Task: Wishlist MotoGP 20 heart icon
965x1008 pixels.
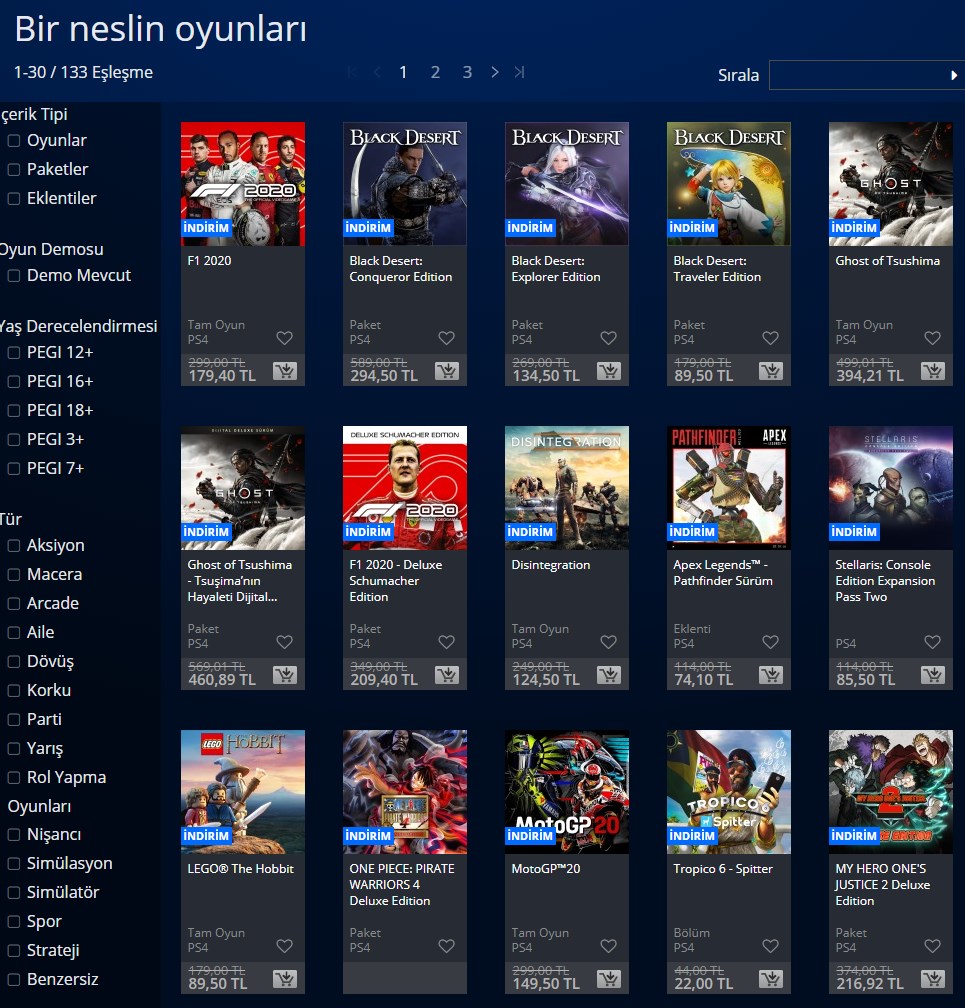Action: coord(609,946)
